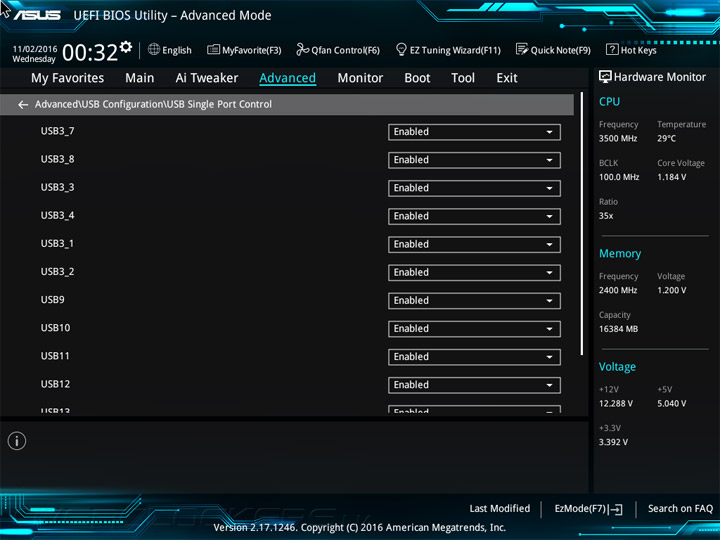Viewport: 720px width, 540px height.
Task: Click the ASUS logo
Action: (37, 15)
